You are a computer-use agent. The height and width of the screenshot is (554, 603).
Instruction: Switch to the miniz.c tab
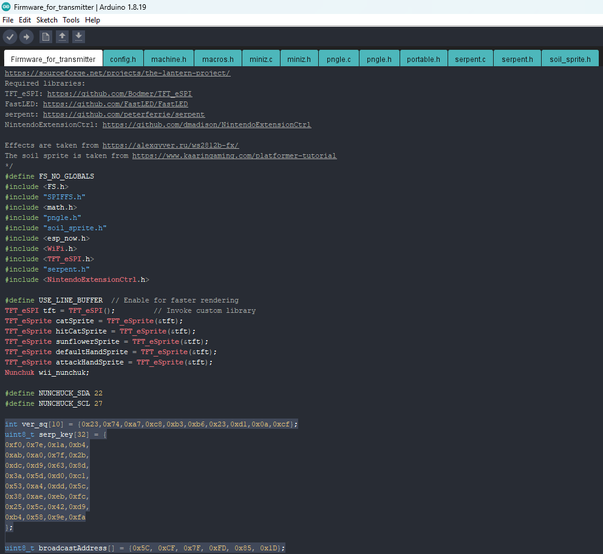261,59
